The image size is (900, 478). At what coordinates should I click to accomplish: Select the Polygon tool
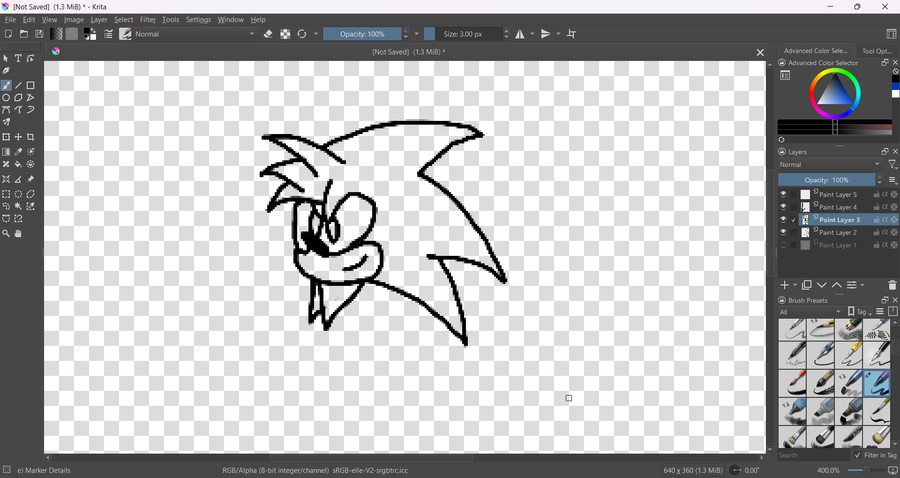coord(18,98)
